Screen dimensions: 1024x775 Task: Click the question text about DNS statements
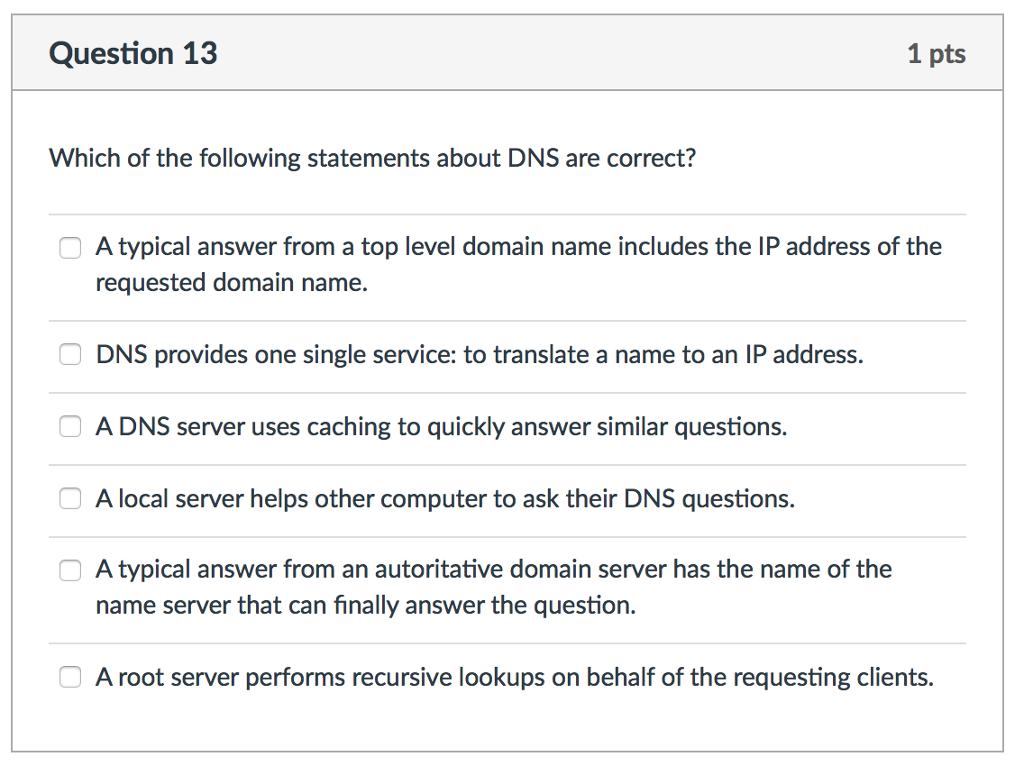pos(372,158)
